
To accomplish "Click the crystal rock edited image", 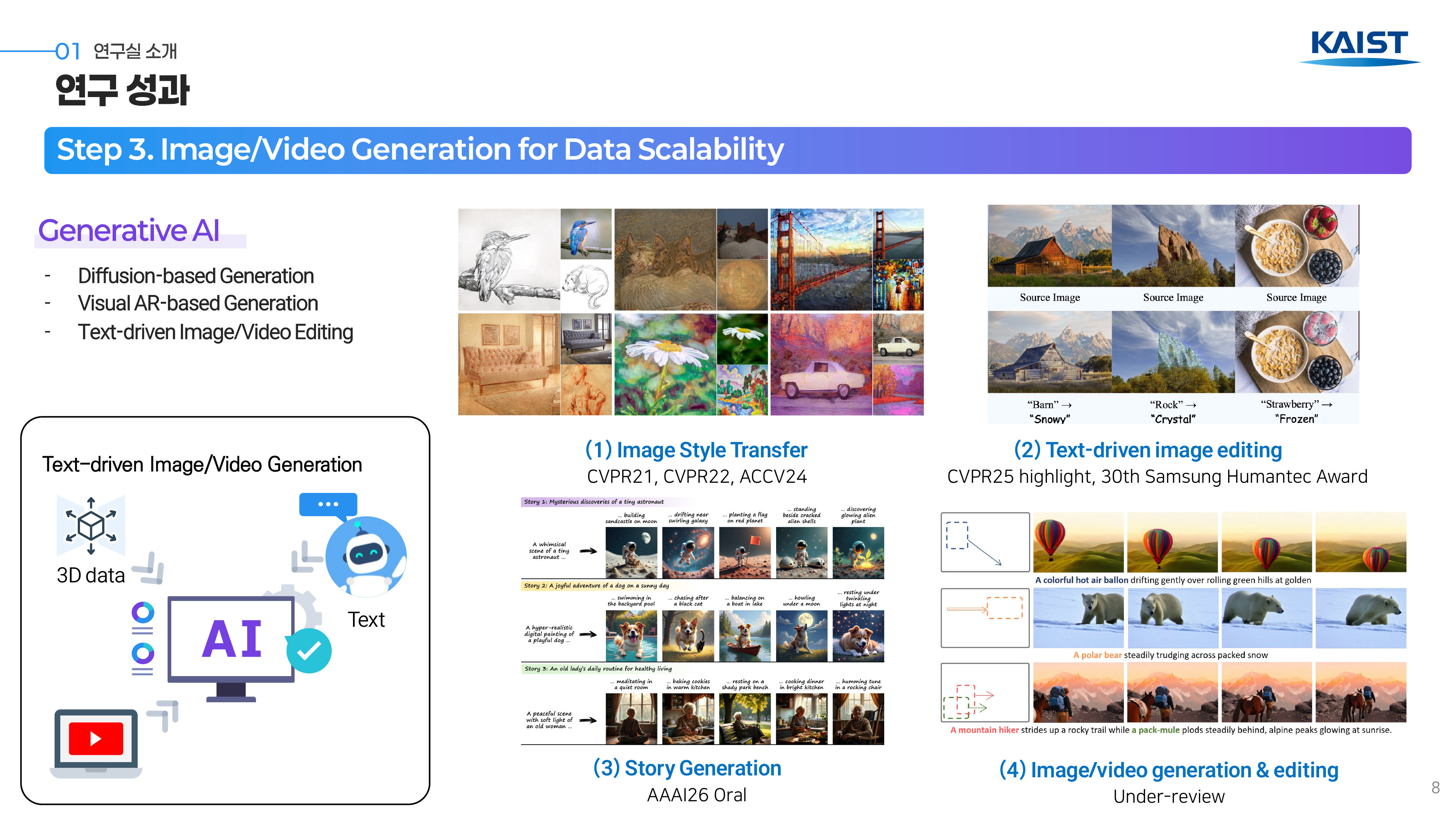I will [x=1173, y=351].
